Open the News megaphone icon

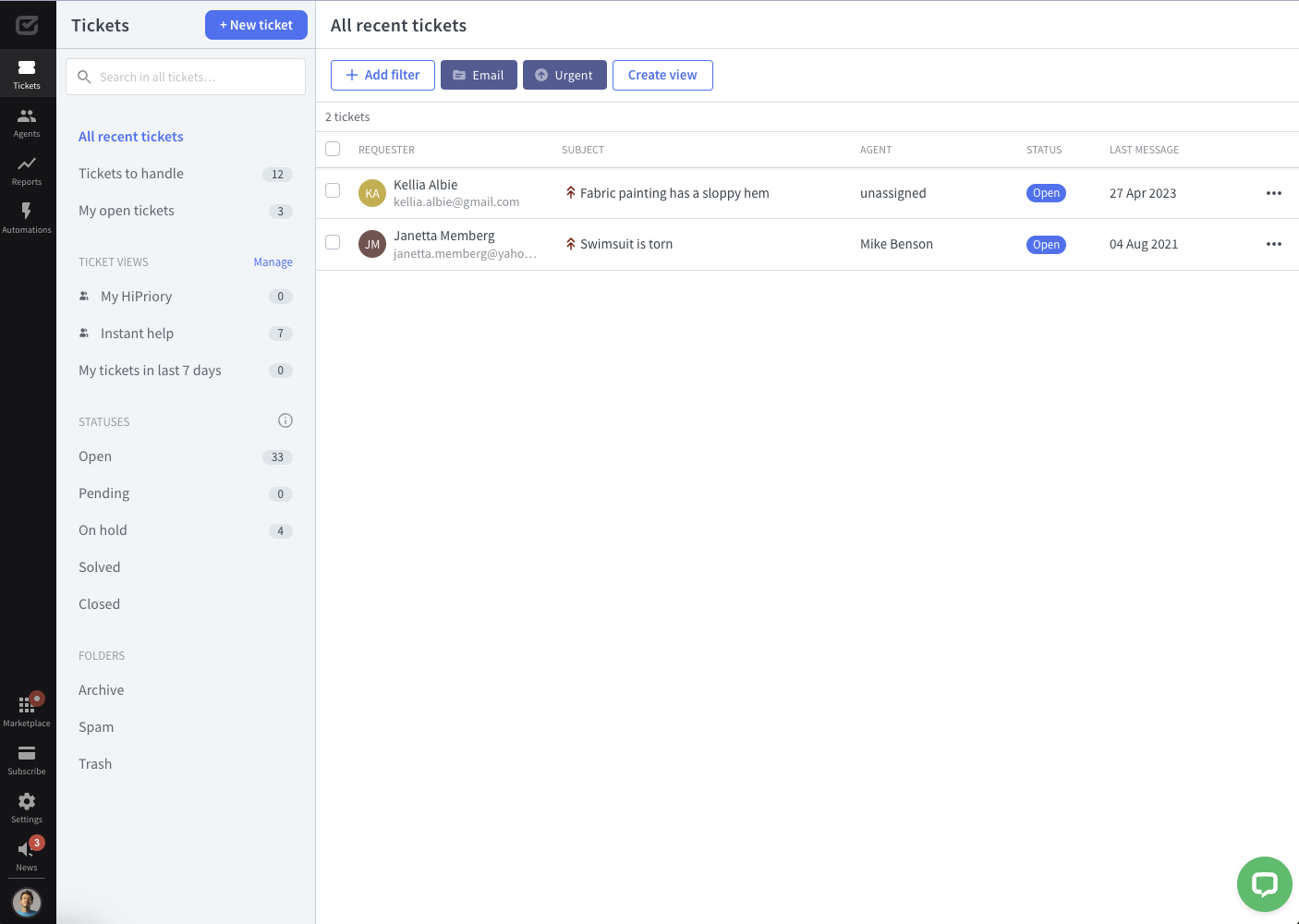click(27, 855)
